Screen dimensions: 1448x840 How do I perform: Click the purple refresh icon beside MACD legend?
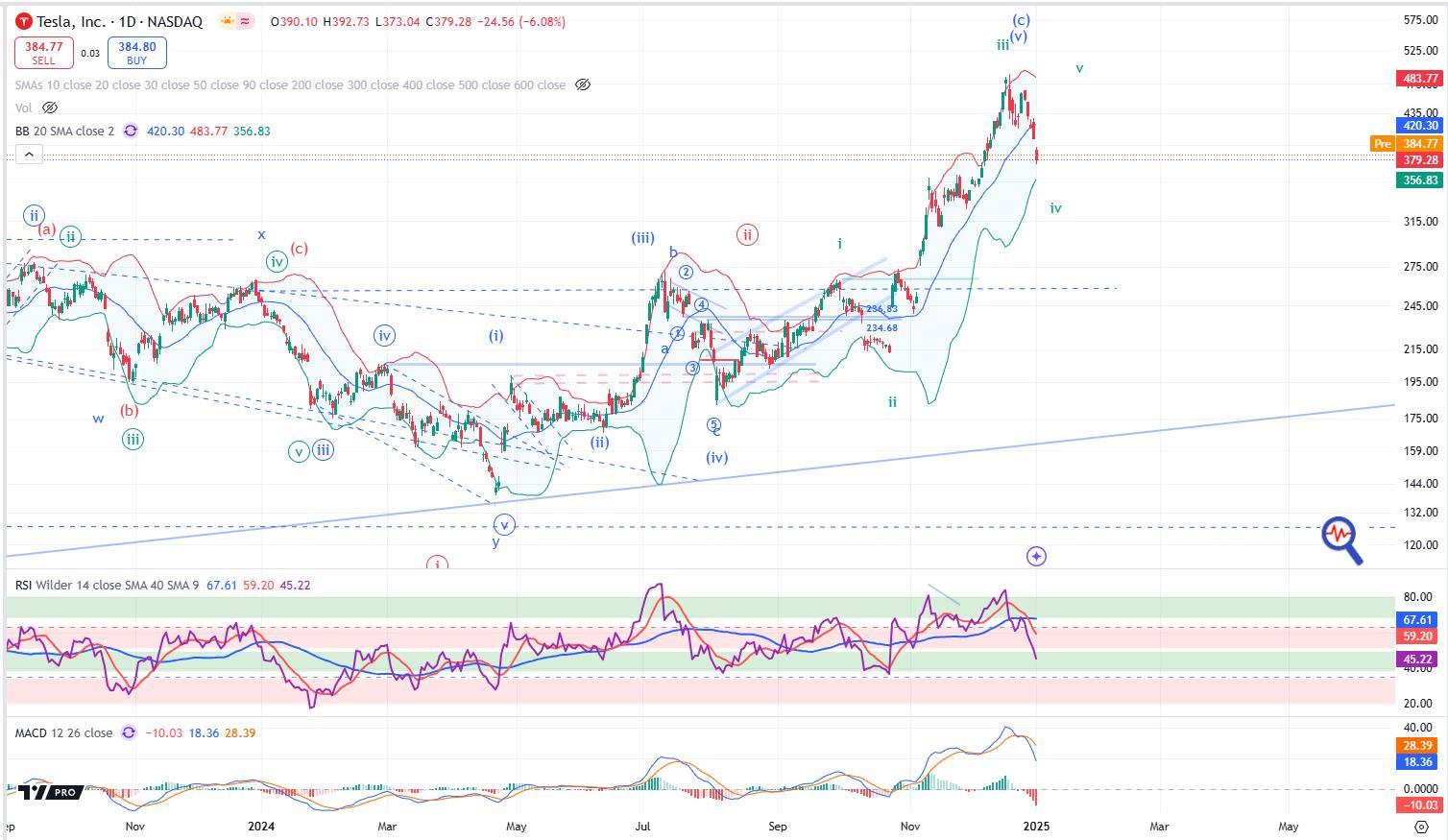pyautogui.click(x=130, y=732)
